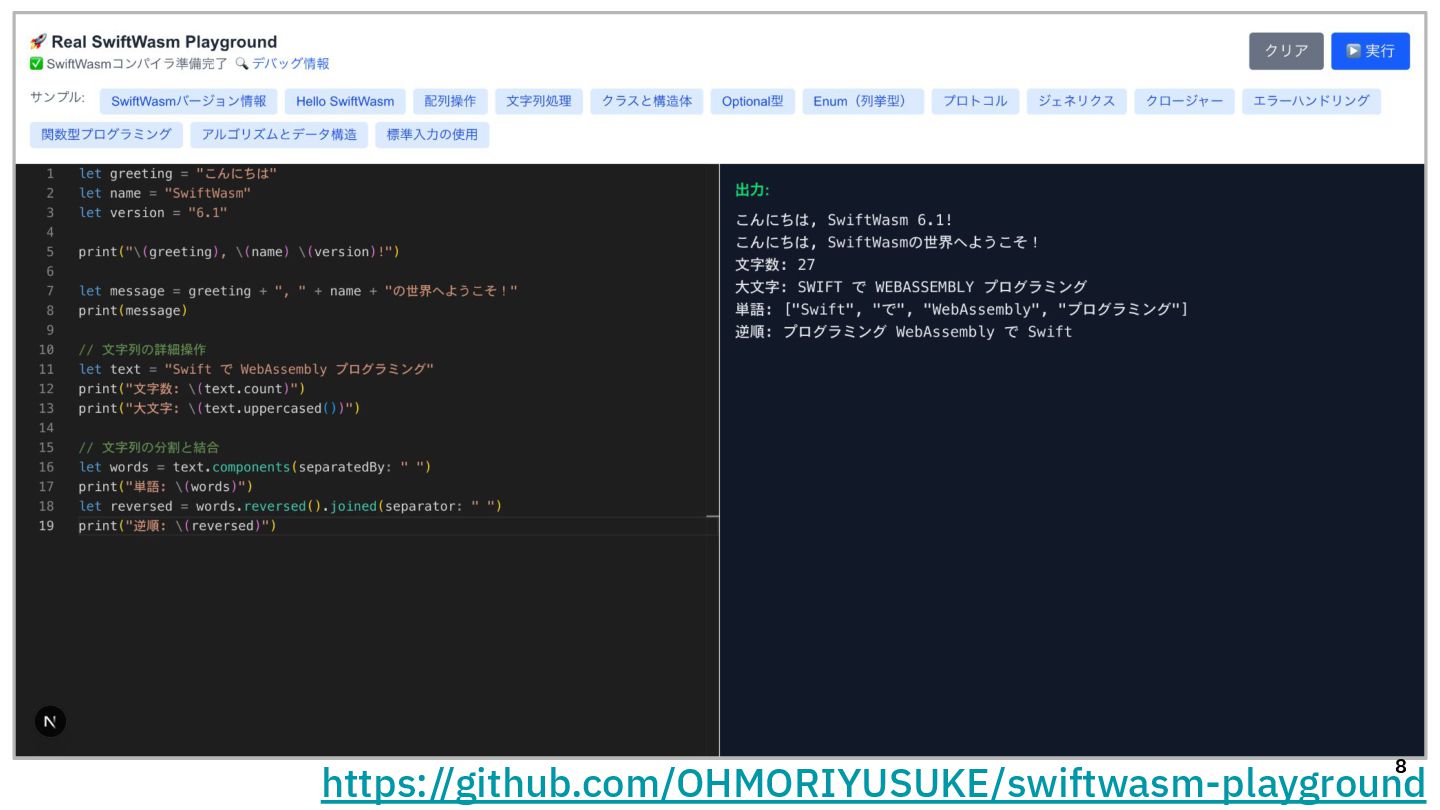Click the green checkmark status icon
The height and width of the screenshot is (810, 1440).
point(36,64)
